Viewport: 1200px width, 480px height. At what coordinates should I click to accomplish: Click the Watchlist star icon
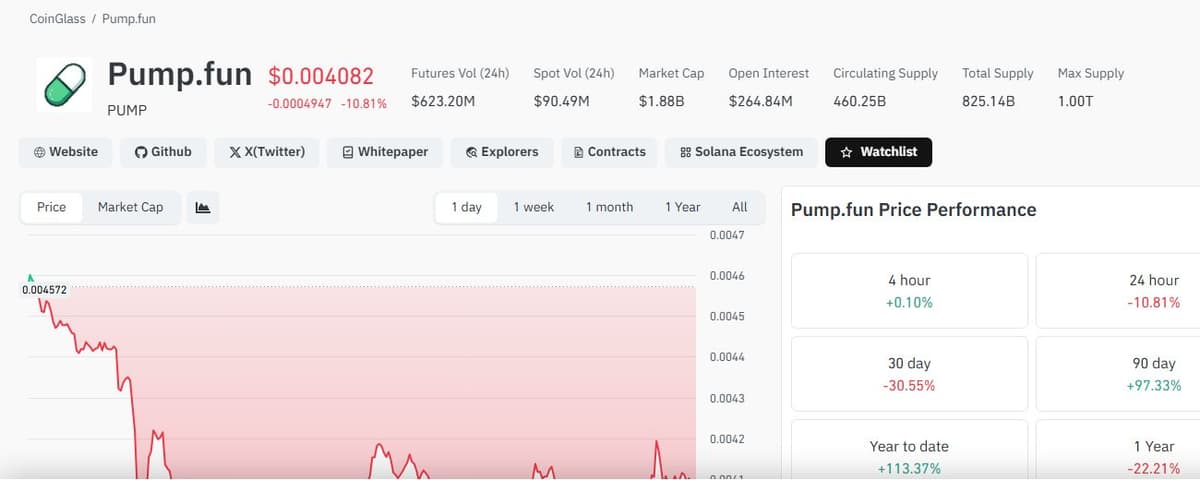(x=846, y=152)
